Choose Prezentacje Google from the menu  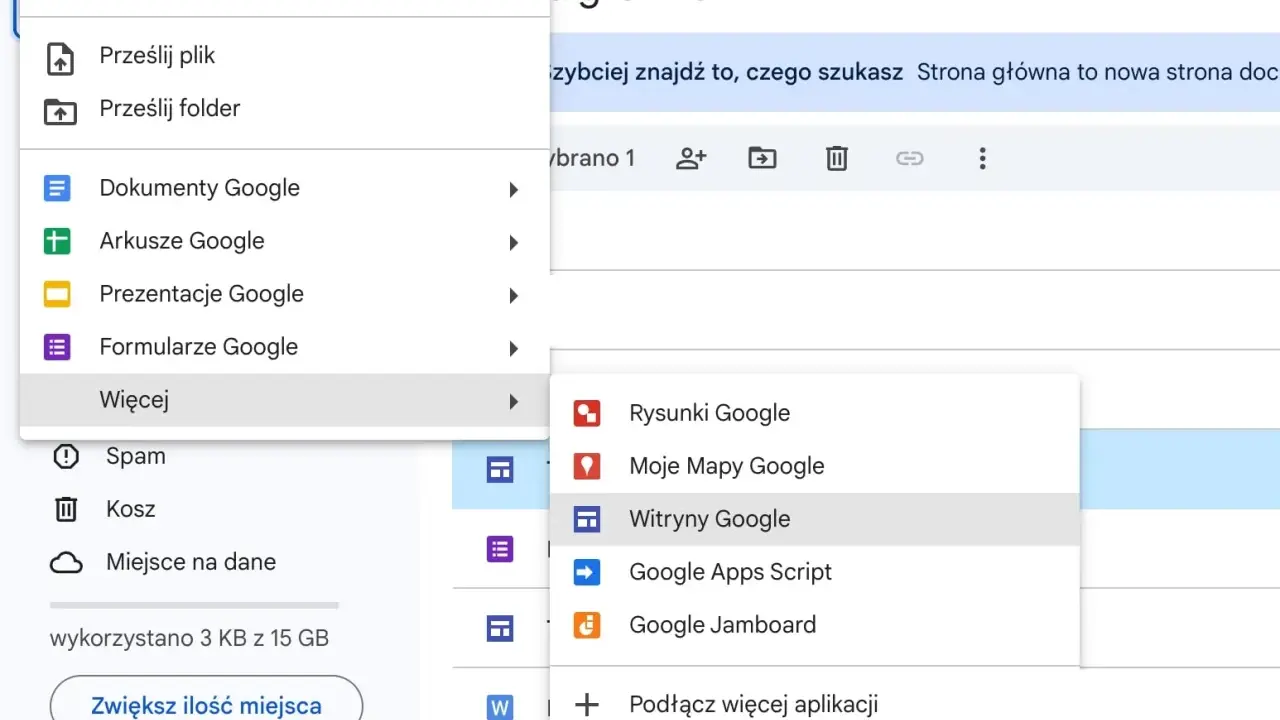coord(285,294)
